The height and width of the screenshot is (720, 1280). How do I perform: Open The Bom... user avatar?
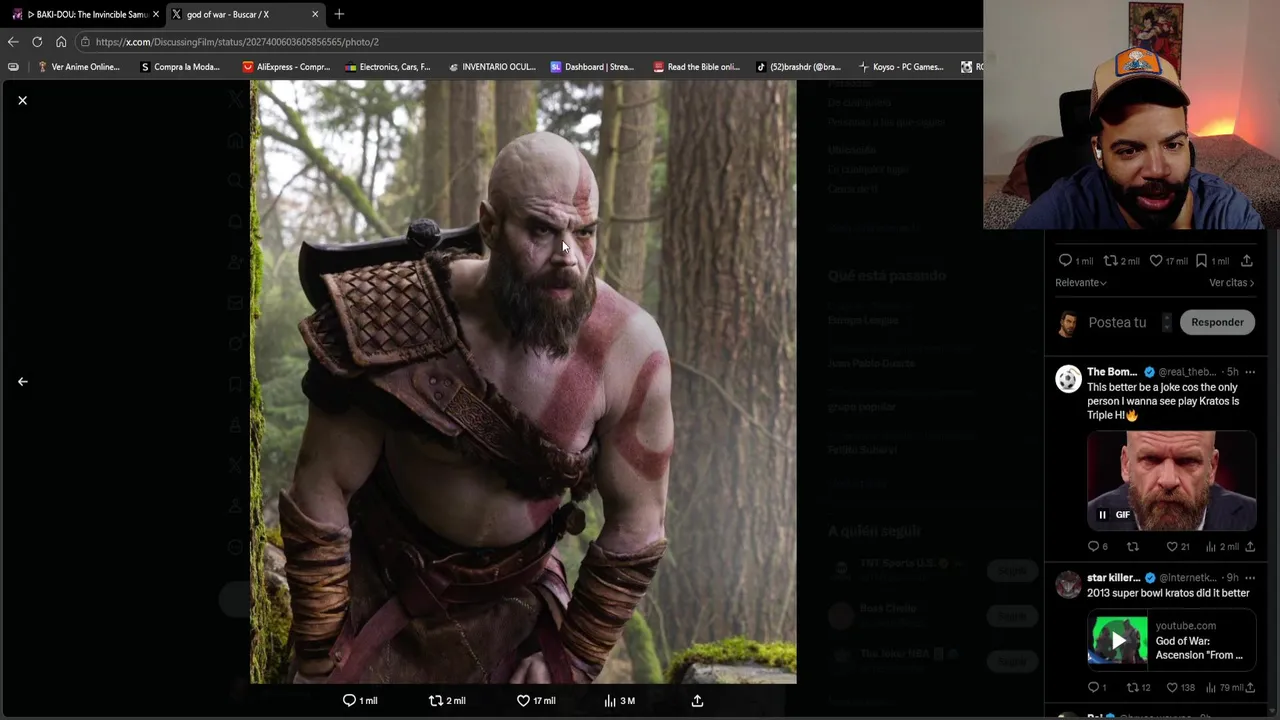pyautogui.click(x=1068, y=378)
